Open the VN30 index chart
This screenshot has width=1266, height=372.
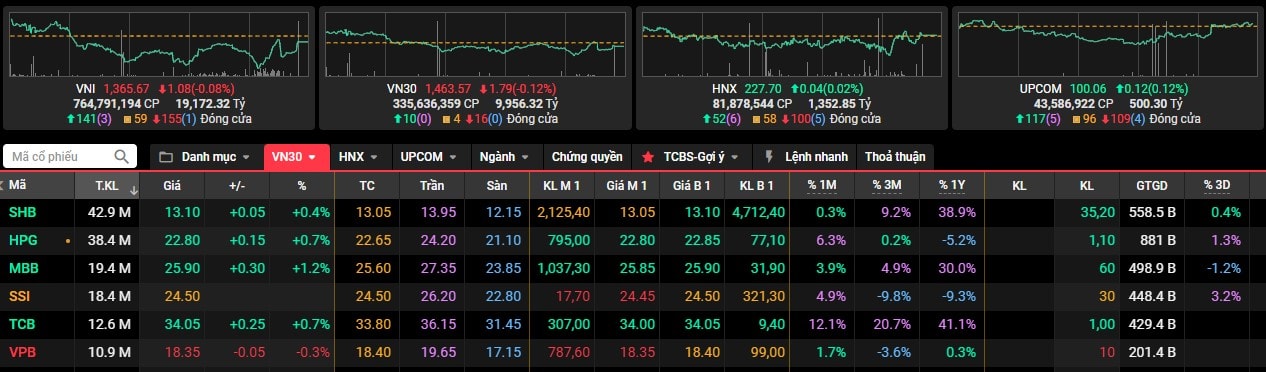(x=475, y=44)
